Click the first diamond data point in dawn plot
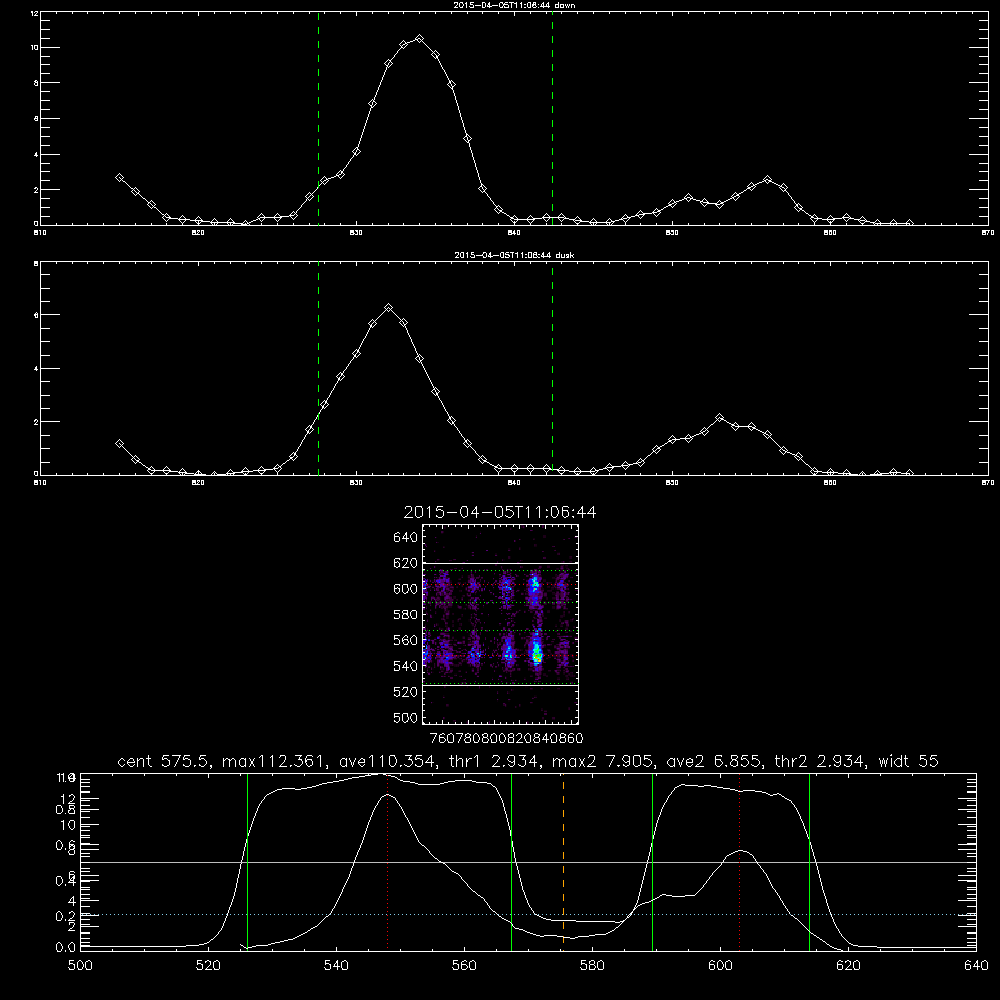1000x1000 pixels. 119,177
